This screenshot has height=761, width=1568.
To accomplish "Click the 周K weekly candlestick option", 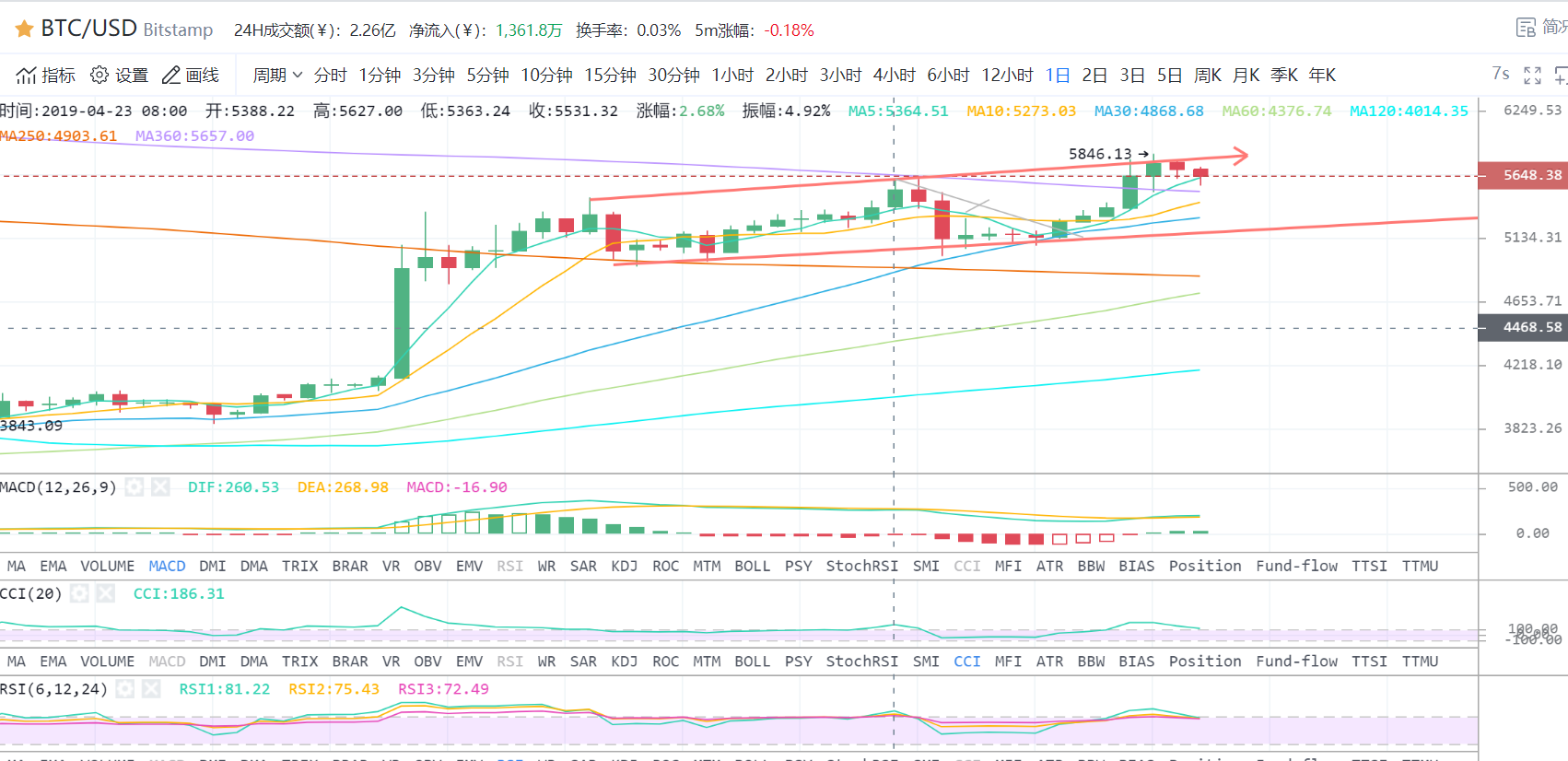I will tap(1207, 75).
